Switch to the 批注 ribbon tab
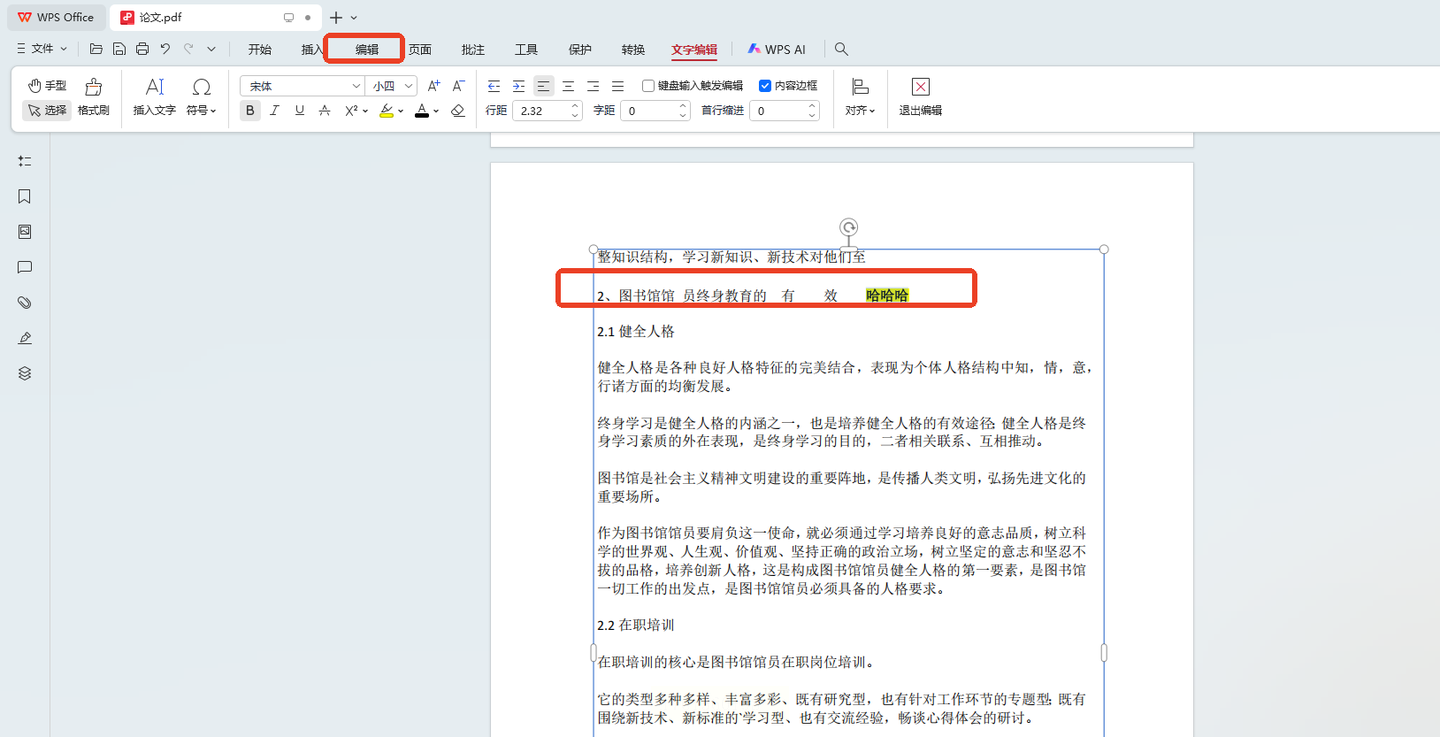Image resolution: width=1440 pixels, height=737 pixels. point(473,49)
